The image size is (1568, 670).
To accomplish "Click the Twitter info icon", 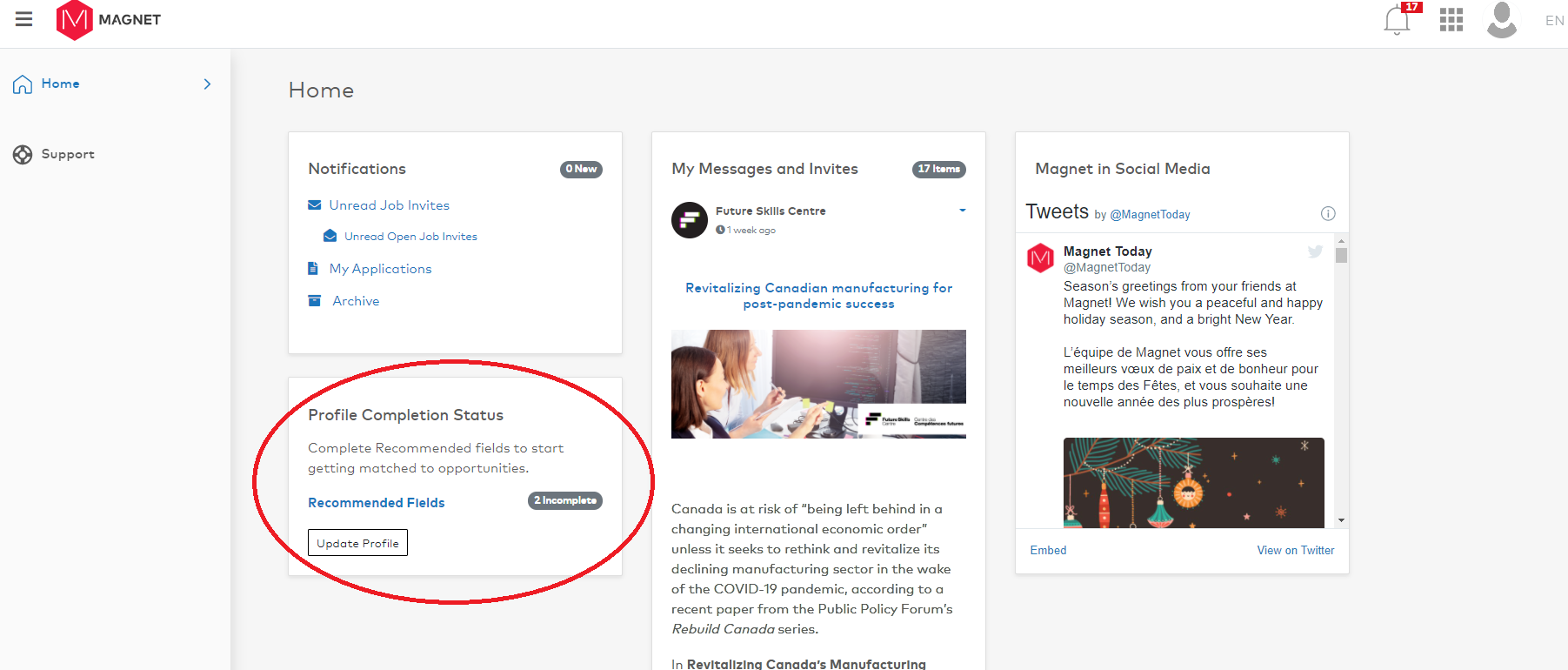I will pos(1328,214).
